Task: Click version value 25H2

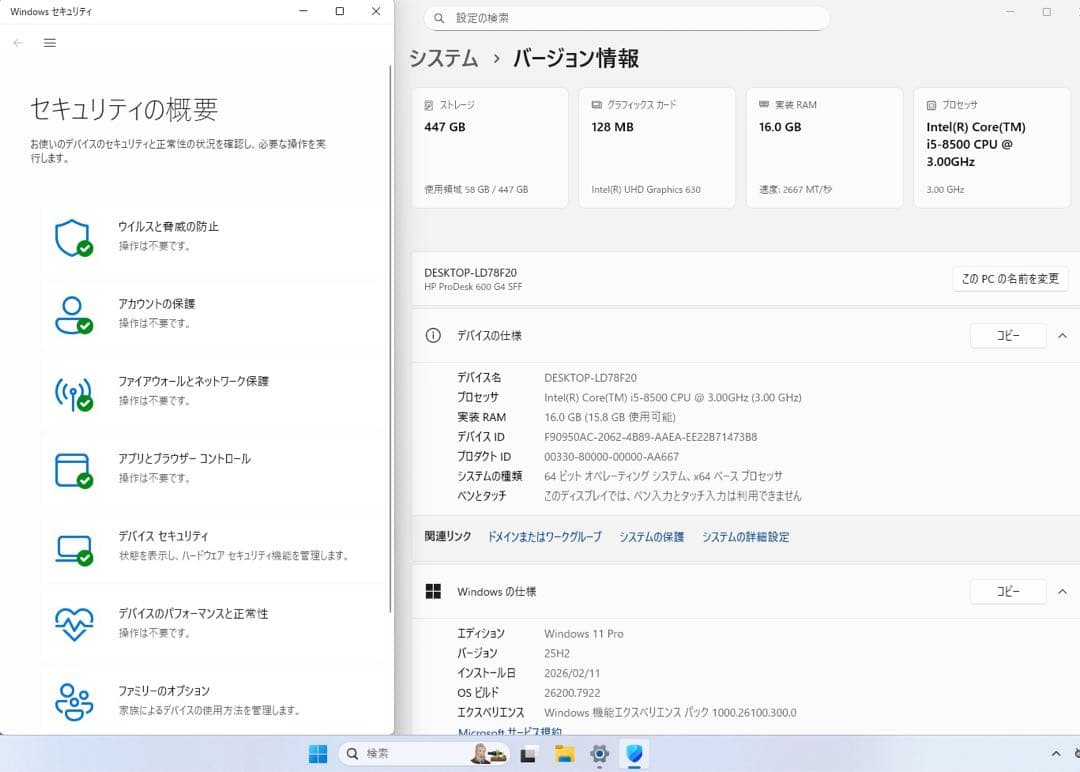Action: coord(557,654)
